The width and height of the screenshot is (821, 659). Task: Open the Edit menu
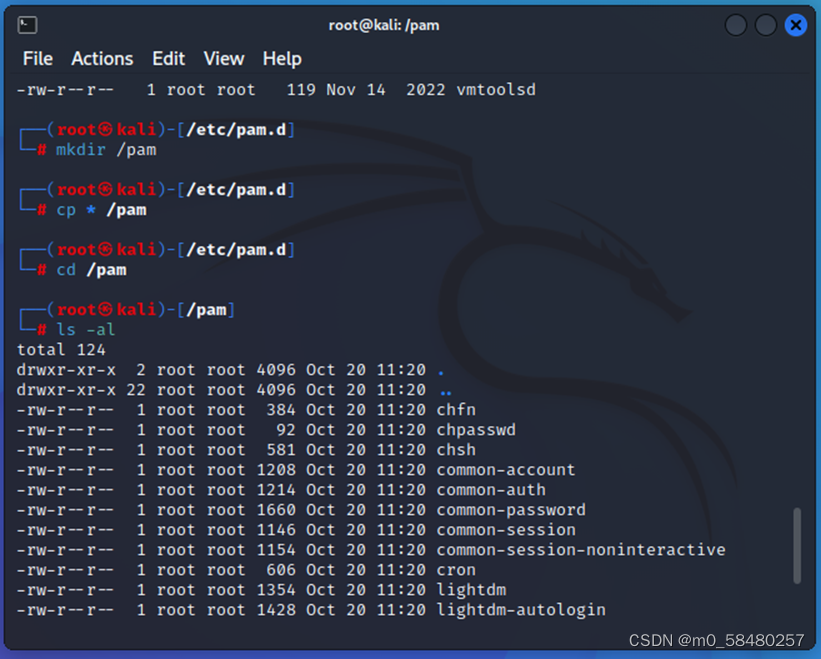168,59
